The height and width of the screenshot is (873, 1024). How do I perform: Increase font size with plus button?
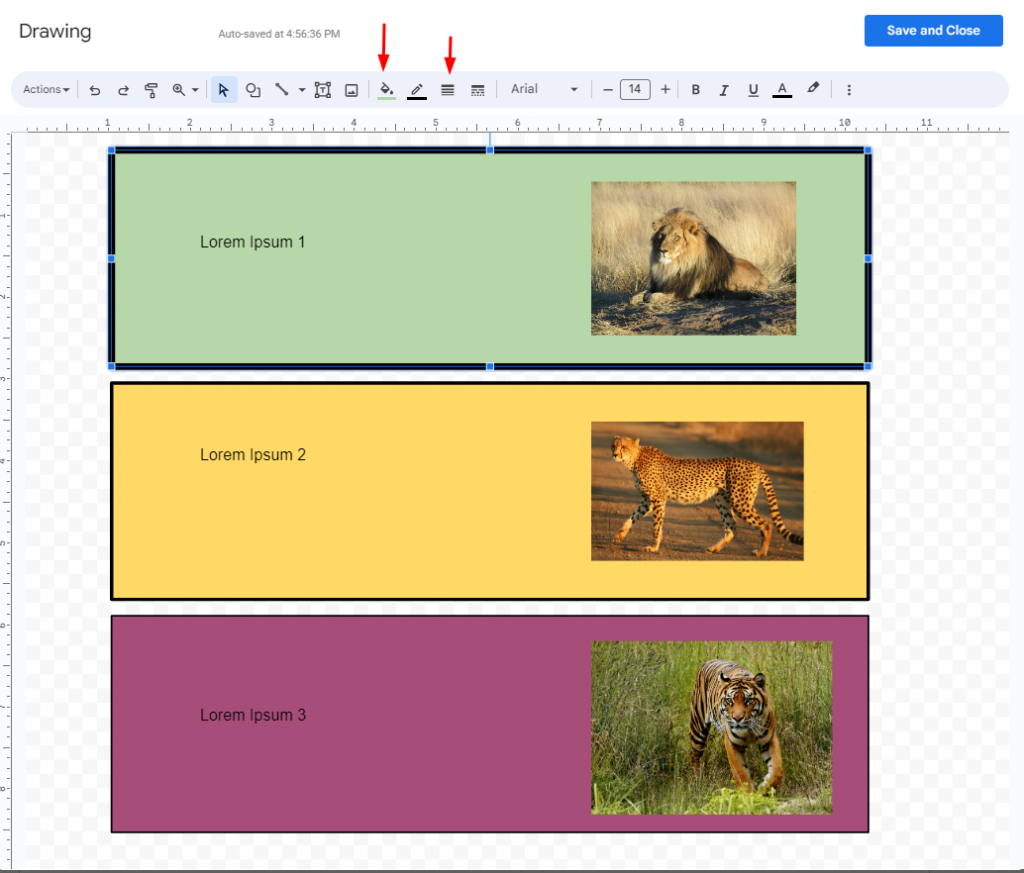pyautogui.click(x=665, y=89)
